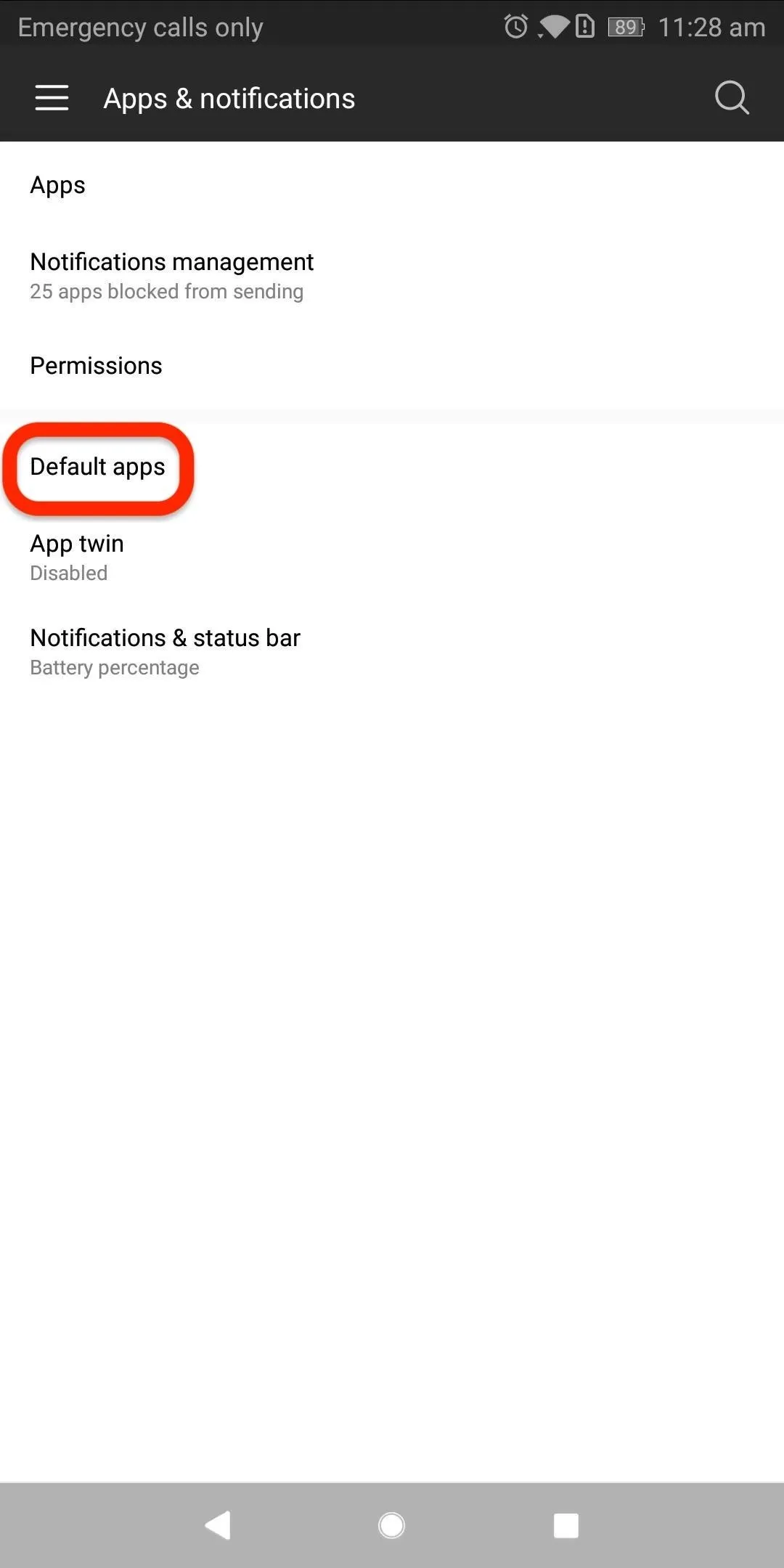Open Notifications management settings

tap(392, 275)
